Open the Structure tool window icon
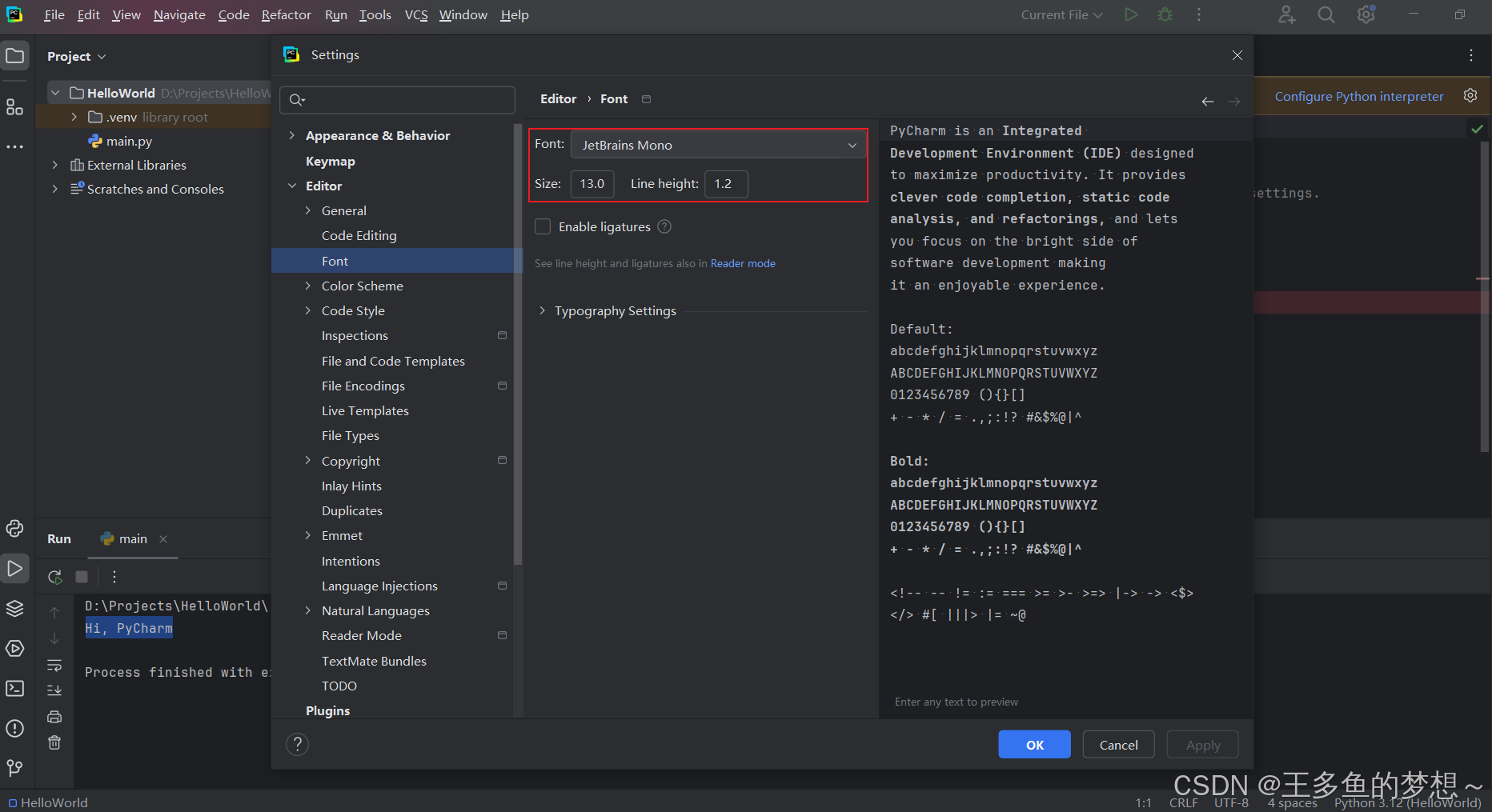 click(x=15, y=107)
